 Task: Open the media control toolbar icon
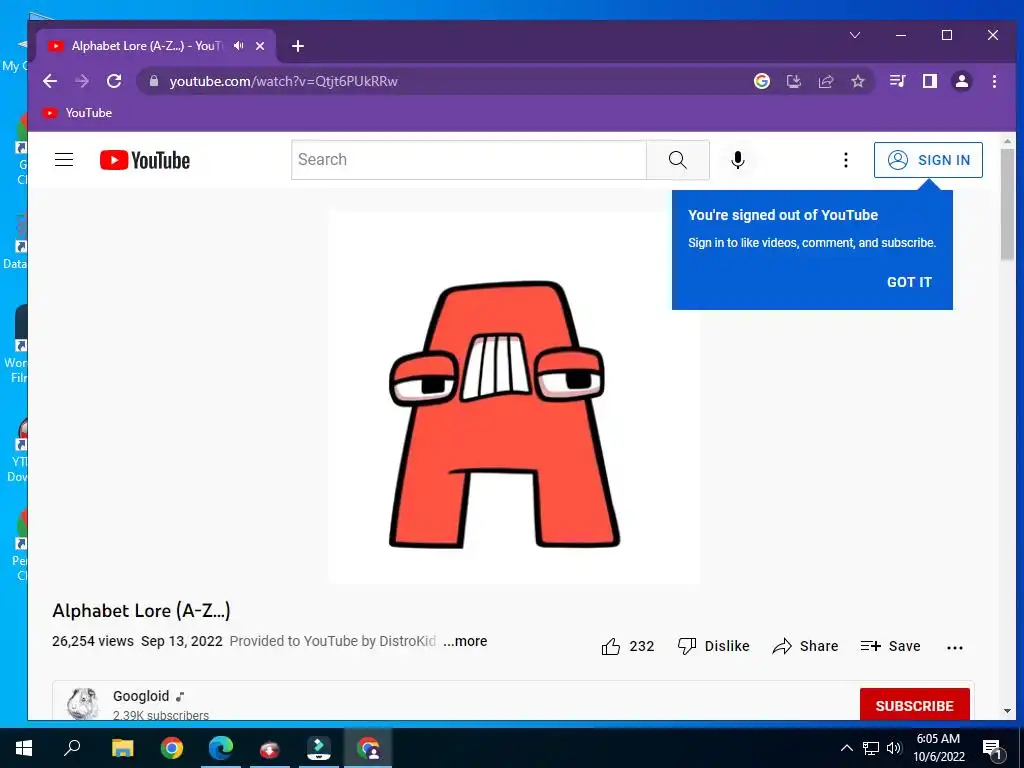tap(897, 81)
